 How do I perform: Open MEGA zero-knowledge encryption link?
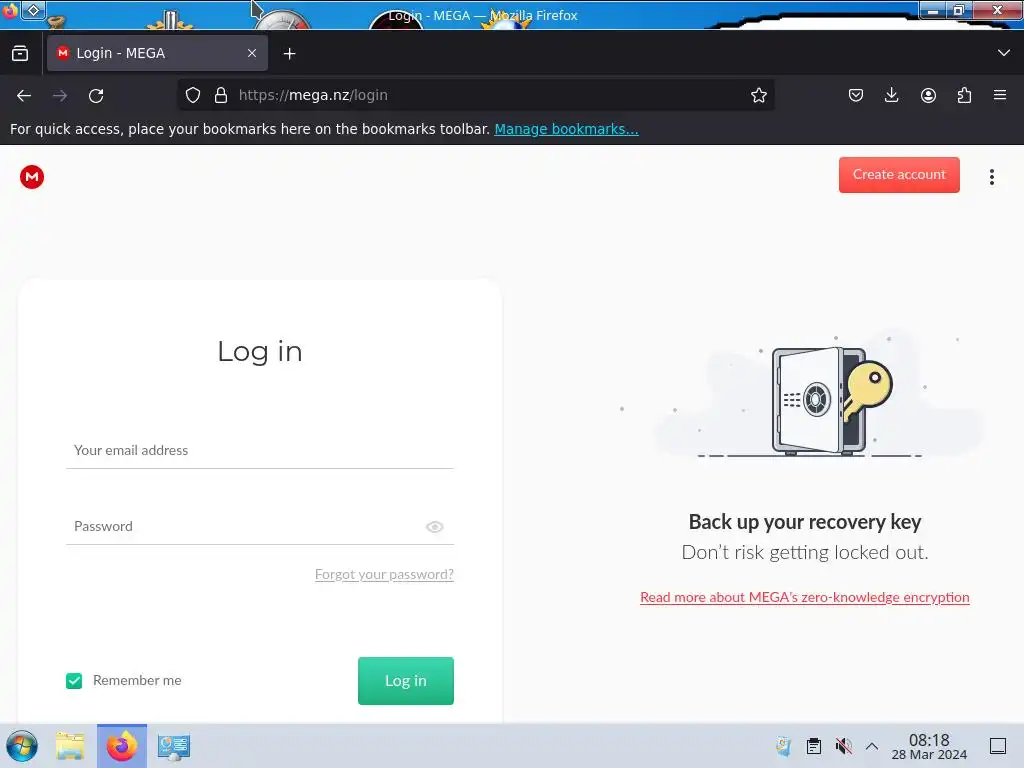point(805,597)
